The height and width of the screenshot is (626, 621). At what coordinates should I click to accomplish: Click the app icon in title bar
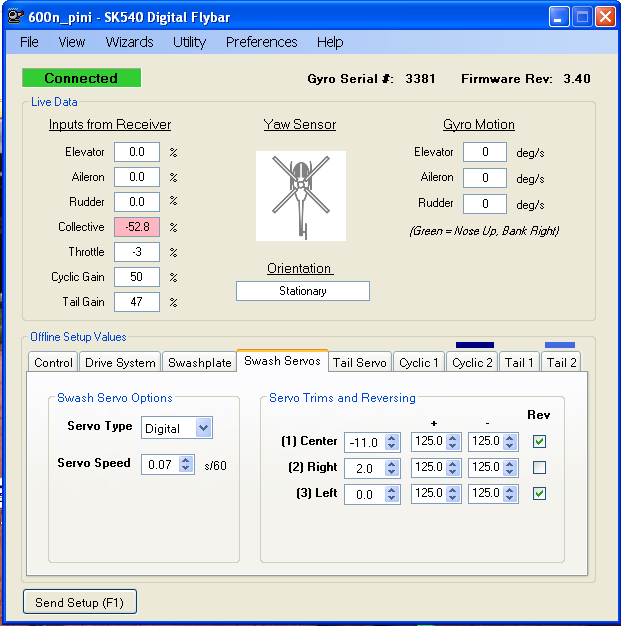tap(16, 17)
